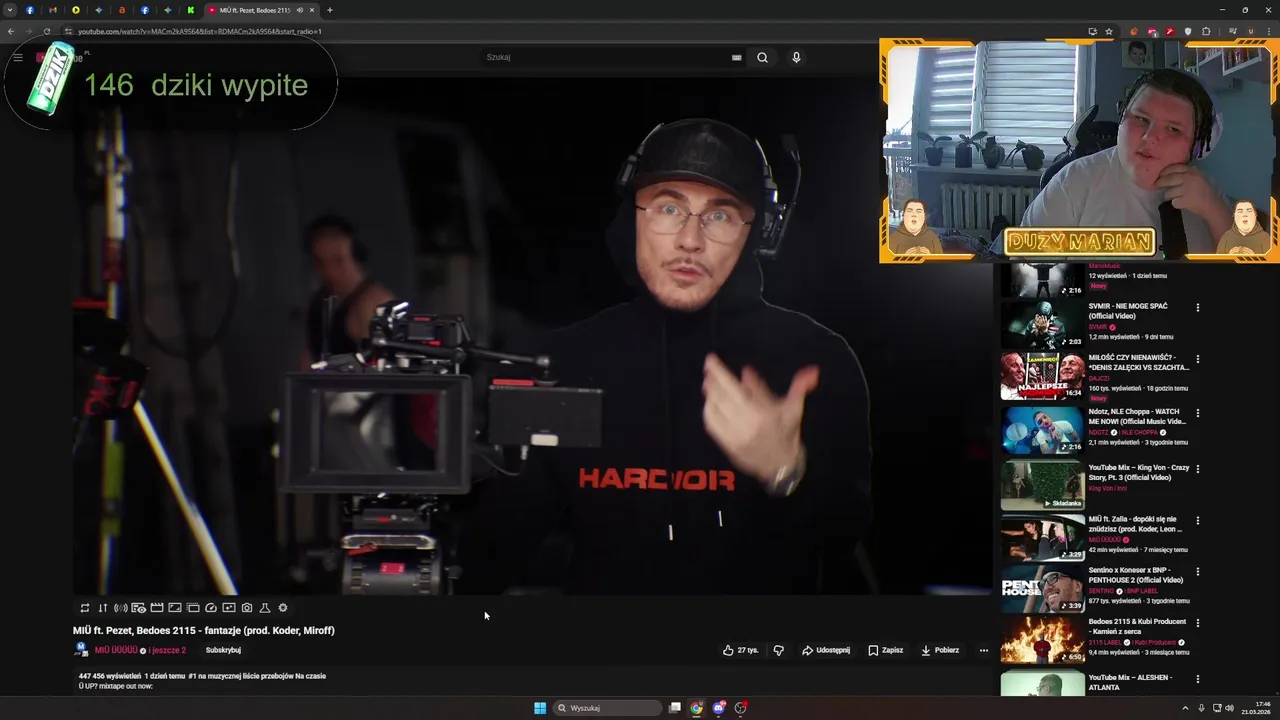Open options for Sentino x Koneser video
1280x720 pixels.
(1197, 572)
